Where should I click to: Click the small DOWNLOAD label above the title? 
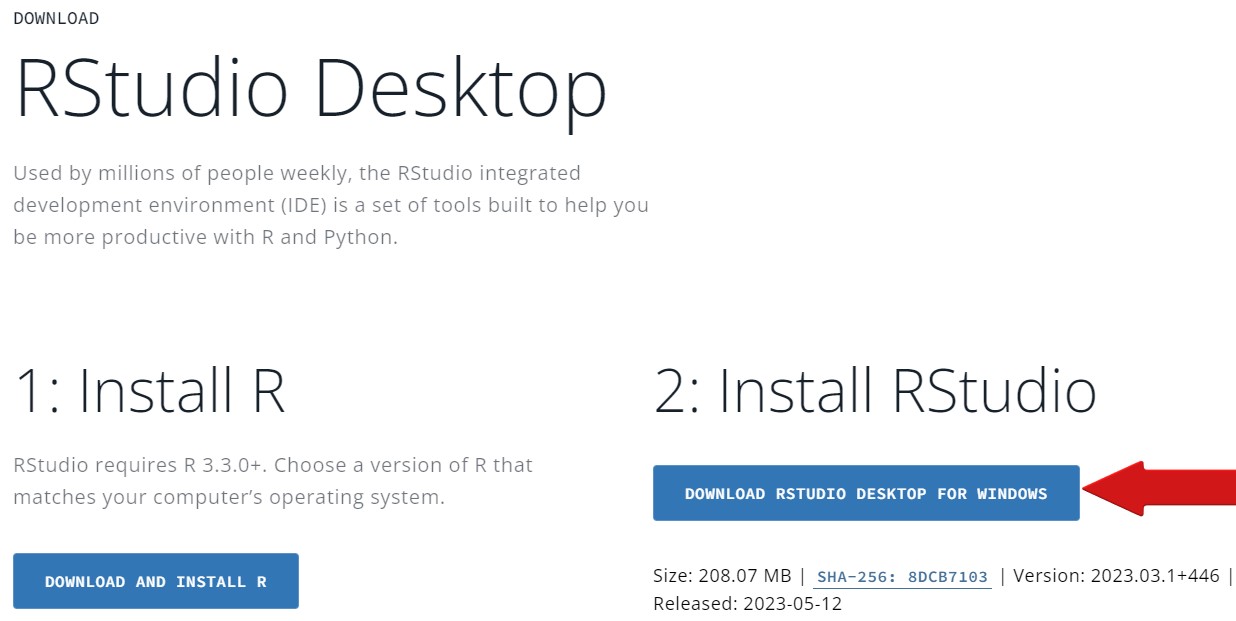click(56, 18)
